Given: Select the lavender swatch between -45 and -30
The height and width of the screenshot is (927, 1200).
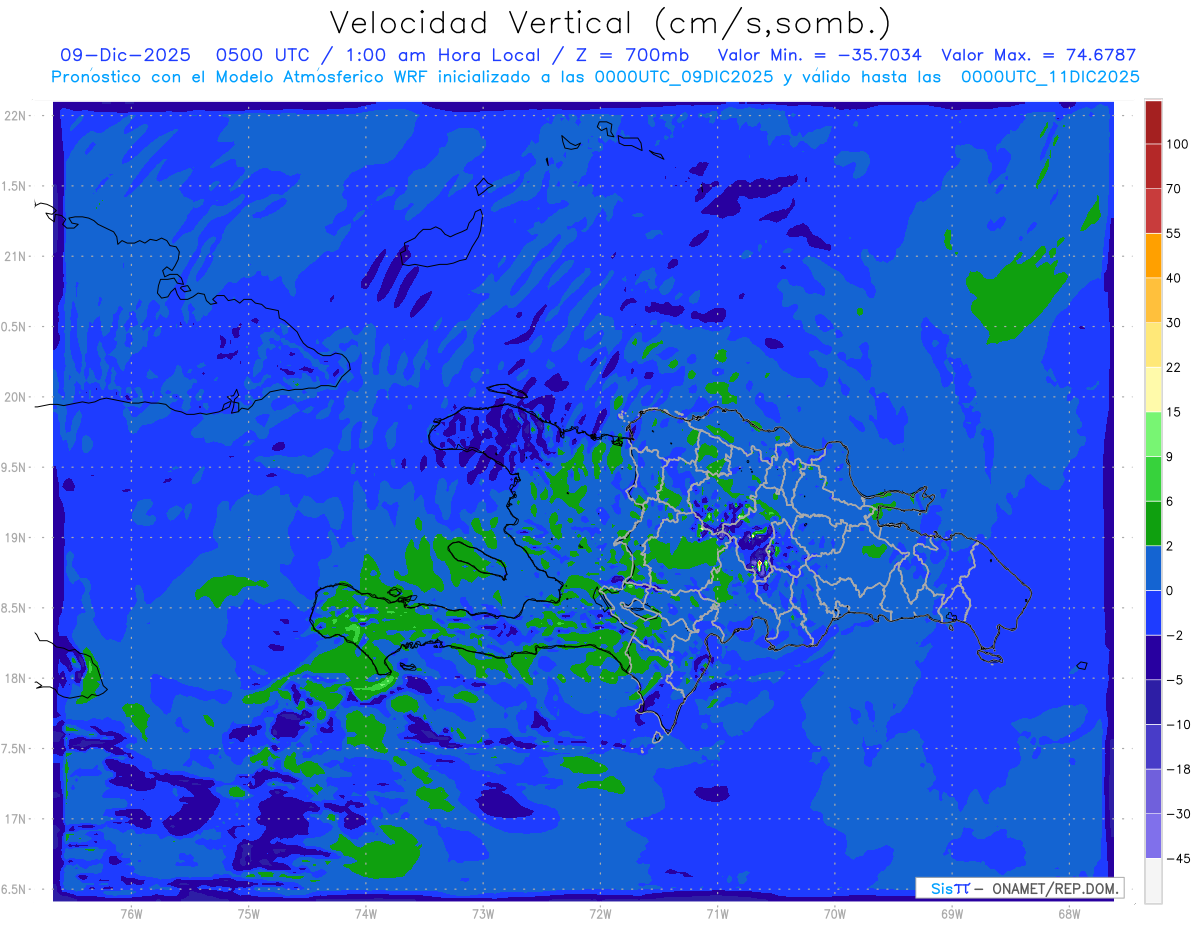Looking at the screenshot, I should pos(1153,835).
